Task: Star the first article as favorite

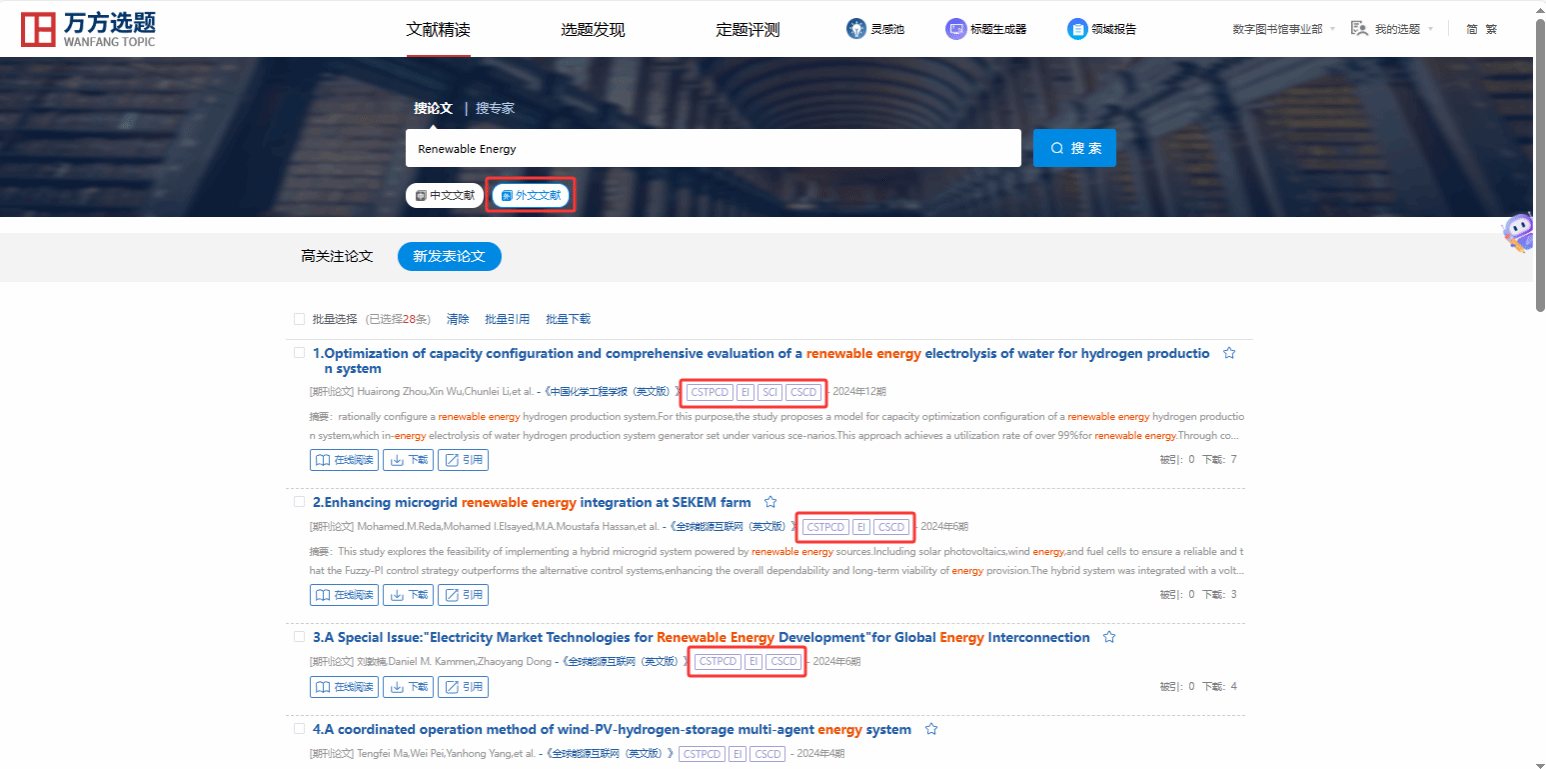Action: 1229,353
